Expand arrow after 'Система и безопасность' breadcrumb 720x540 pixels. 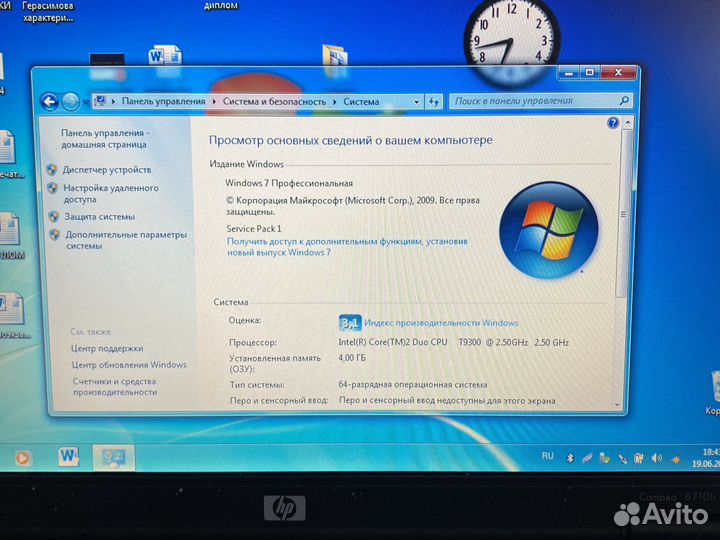(x=335, y=101)
